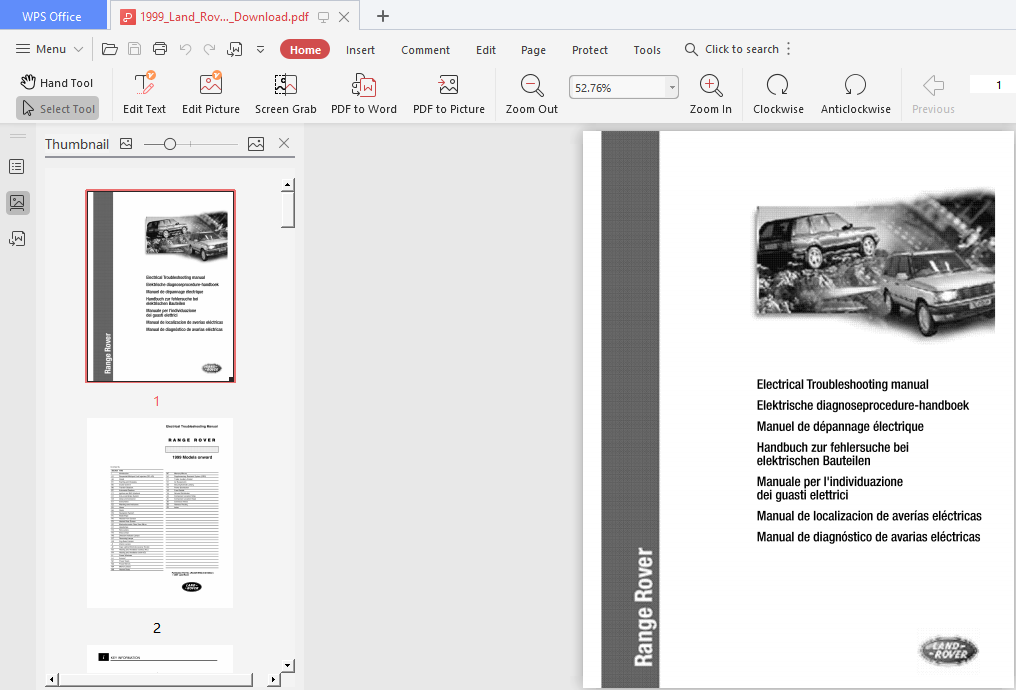Click "Manuel de dépannage électrique" text
This screenshot has height=690, width=1016.
pos(840,426)
